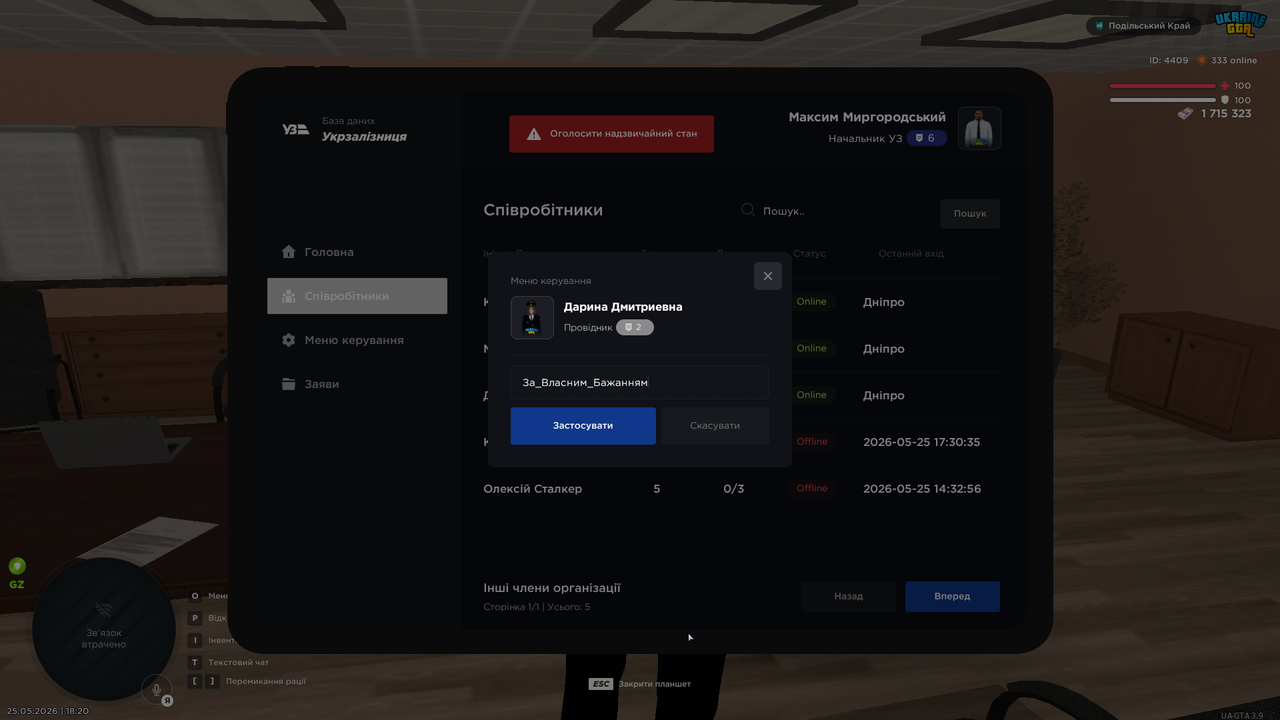This screenshot has height=720, width=1280.
Task: Click the armor shield icon in HUD
Action: 1226,100
